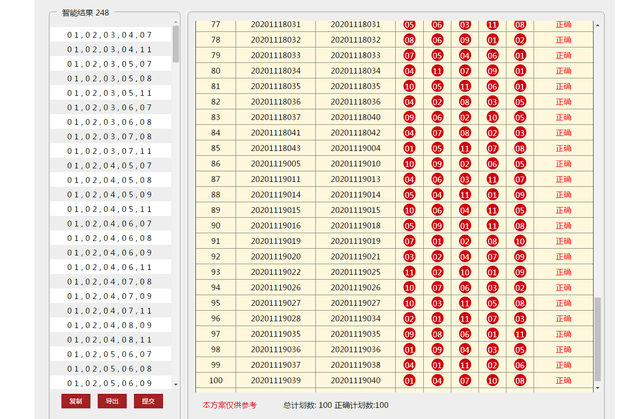Click start period 20201119026 in row 94

pyautogui.click(x=276, y=288)
